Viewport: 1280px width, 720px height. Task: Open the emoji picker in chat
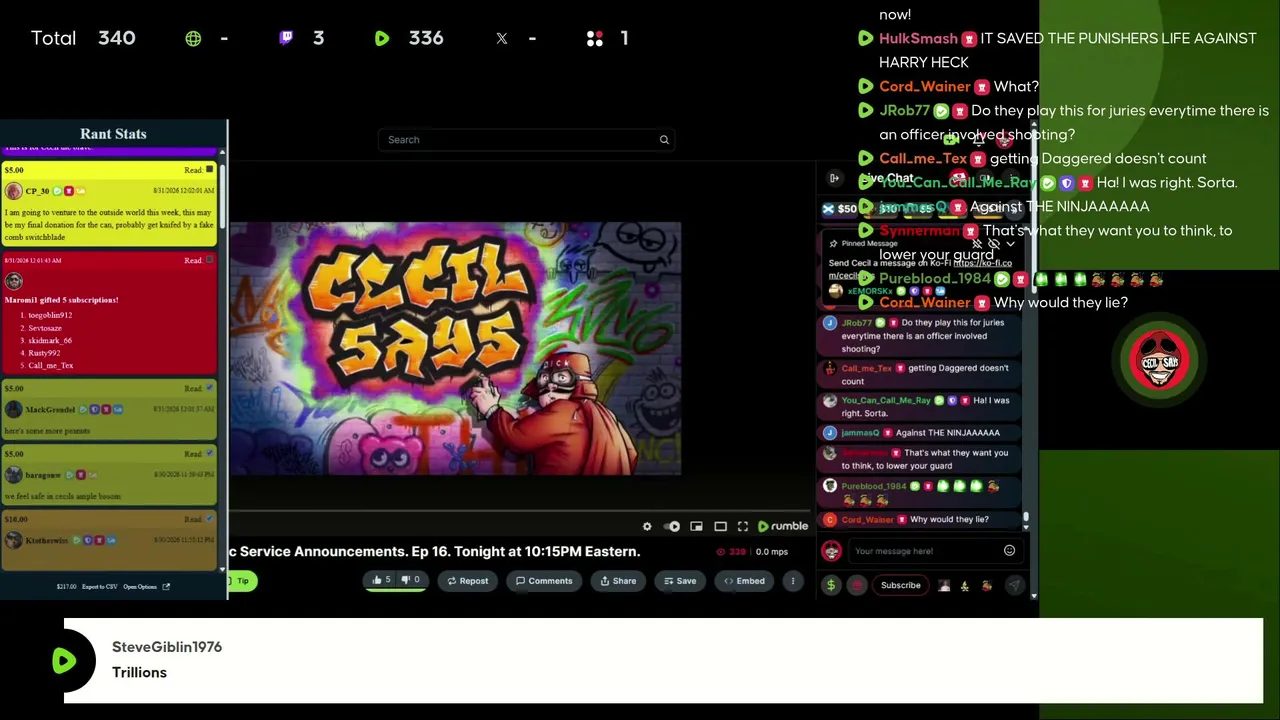click(x=1009, y=551)
